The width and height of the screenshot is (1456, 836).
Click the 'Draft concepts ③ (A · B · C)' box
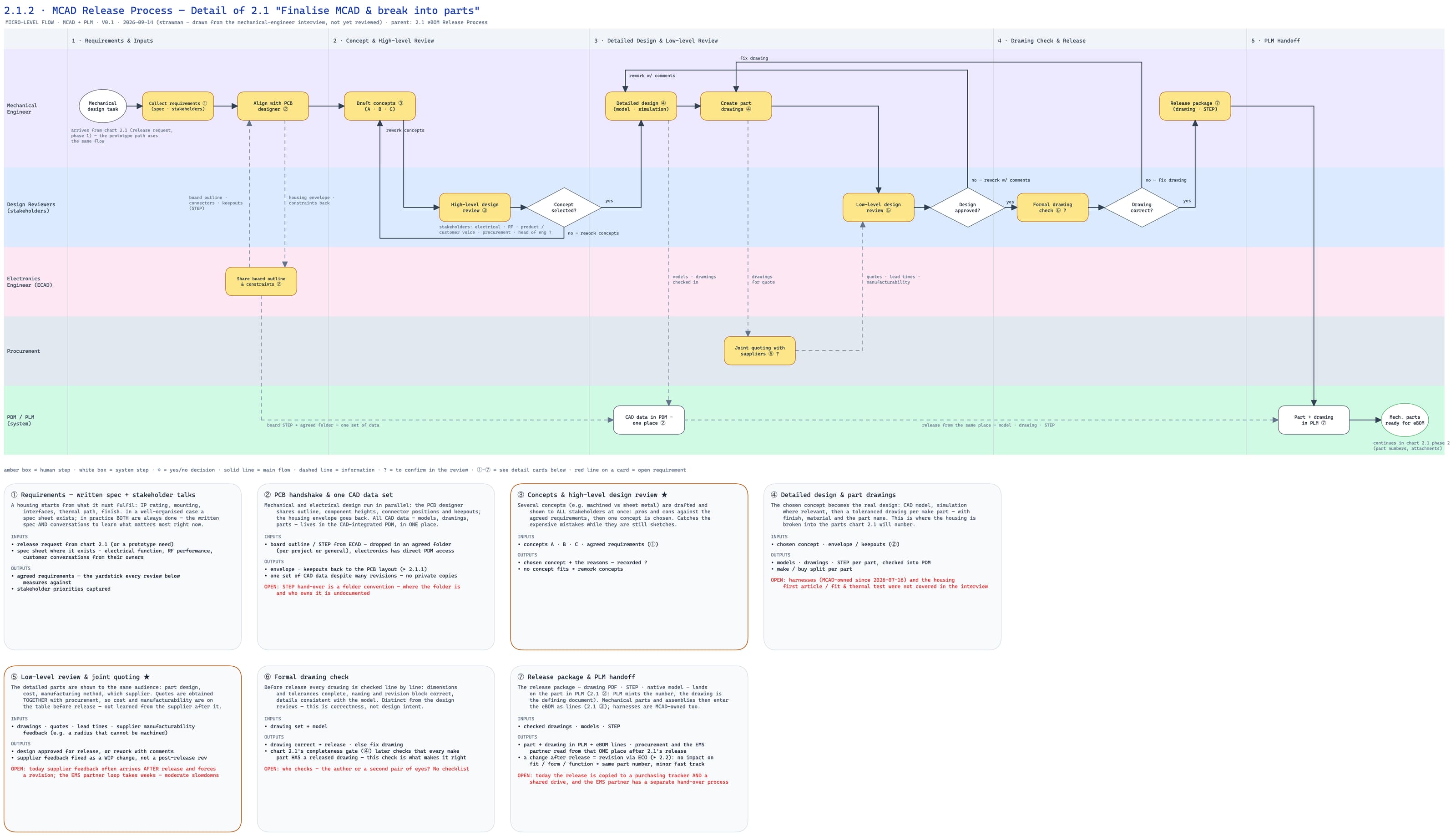pyautogui.click(x=380, y=106)
